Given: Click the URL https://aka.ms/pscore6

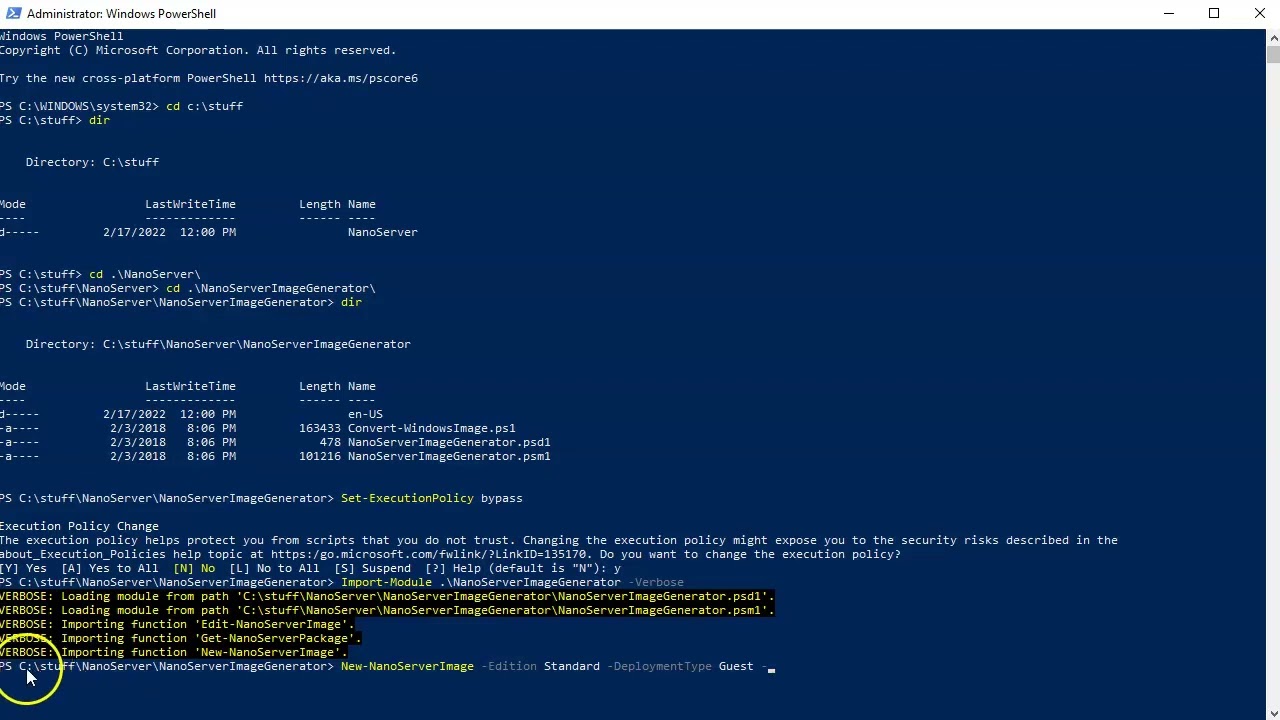Looking at the screenshot, I should (x=341, y=78).
